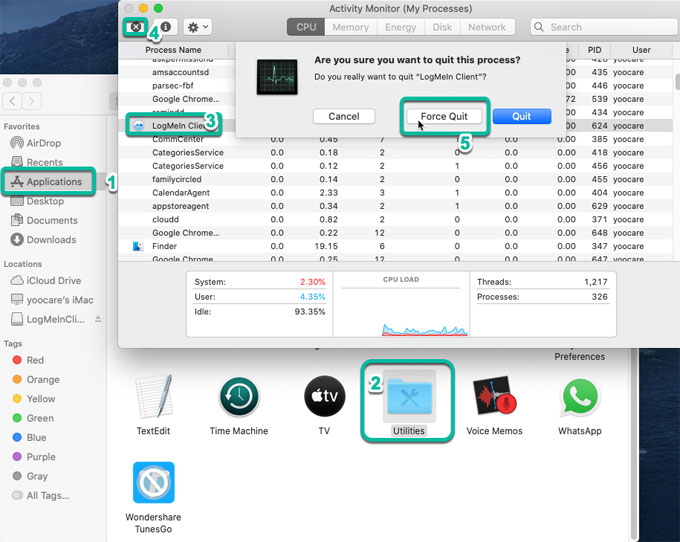
Task: Open the WhatsApp application icon
Action: pyautogui.click(x=579, y=398)
